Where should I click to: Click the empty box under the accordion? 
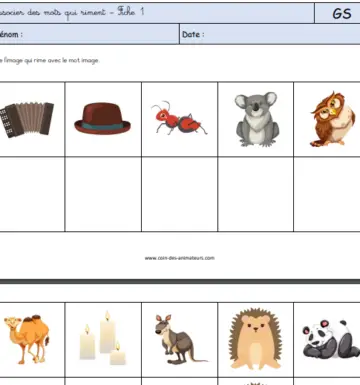tap(32, 194)
